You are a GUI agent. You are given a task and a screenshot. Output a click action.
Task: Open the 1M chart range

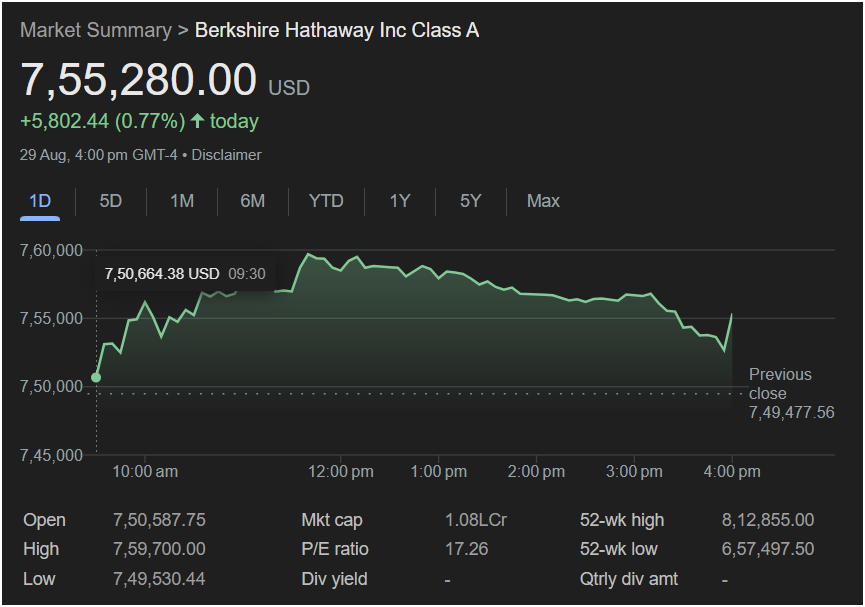click(181, 201)
